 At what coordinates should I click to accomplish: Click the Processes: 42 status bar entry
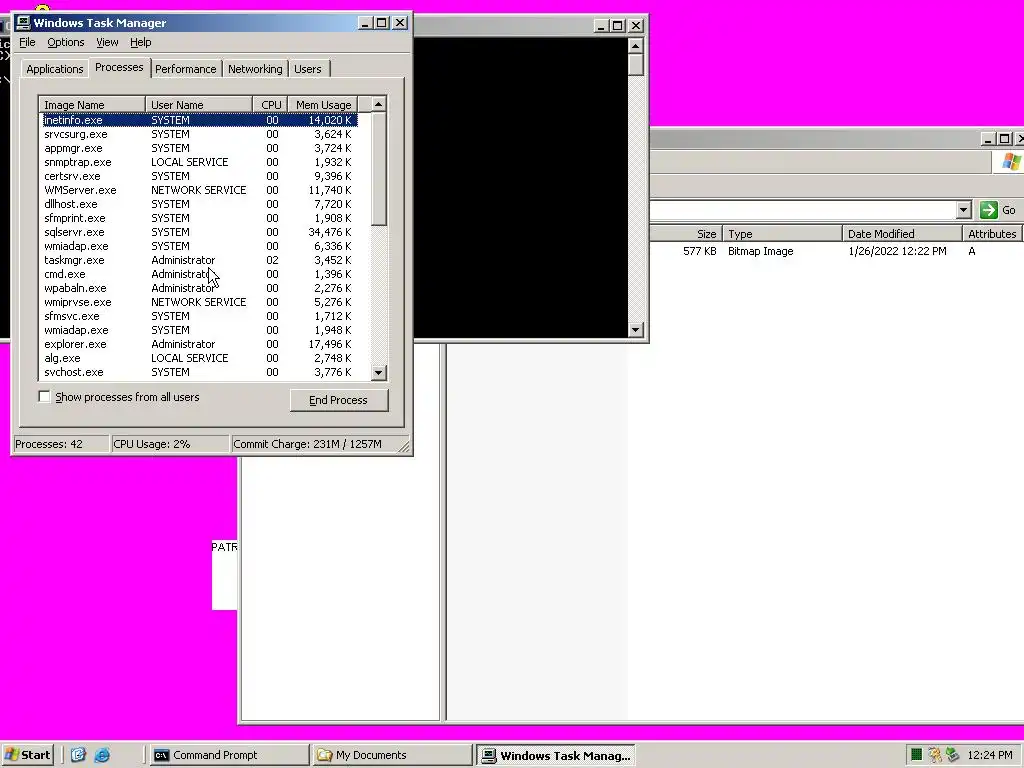[60, 444]
